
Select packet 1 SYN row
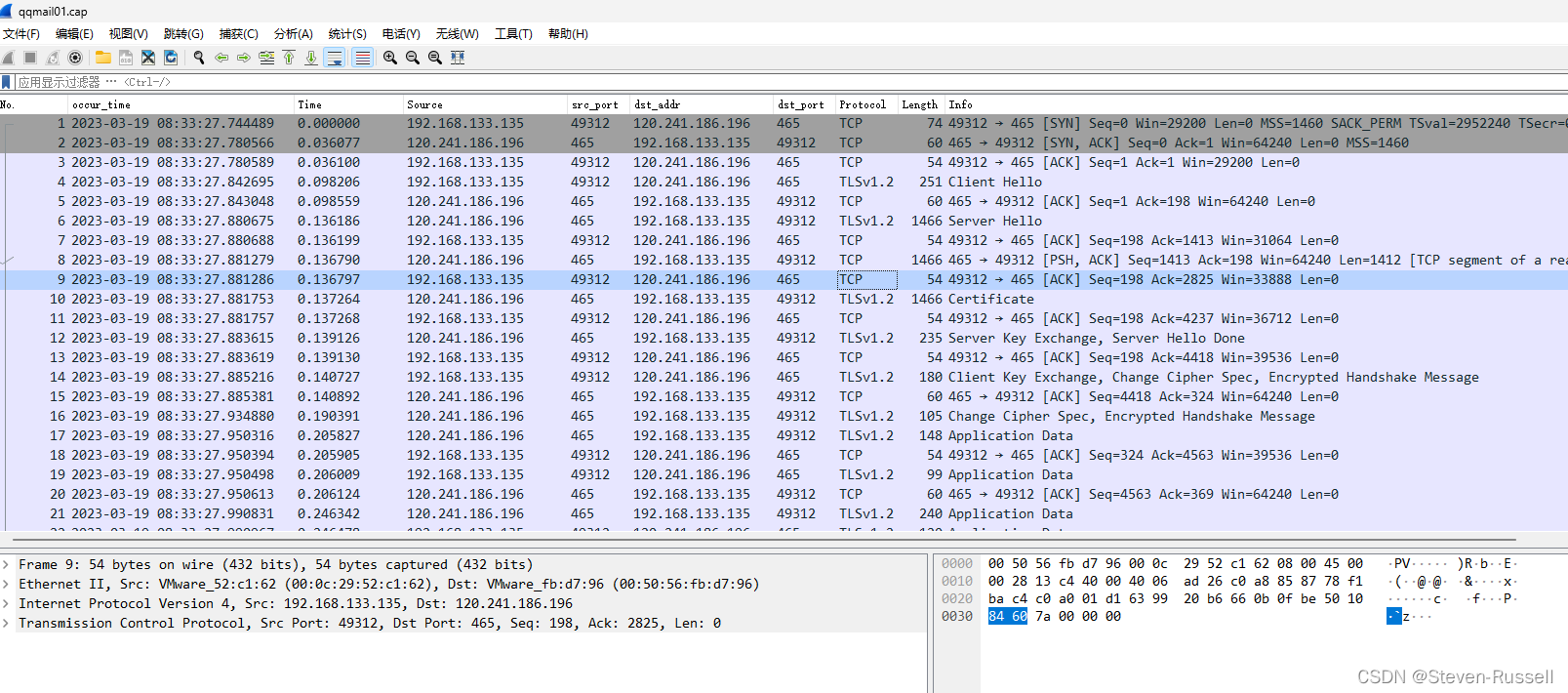(x=784, y=123)
